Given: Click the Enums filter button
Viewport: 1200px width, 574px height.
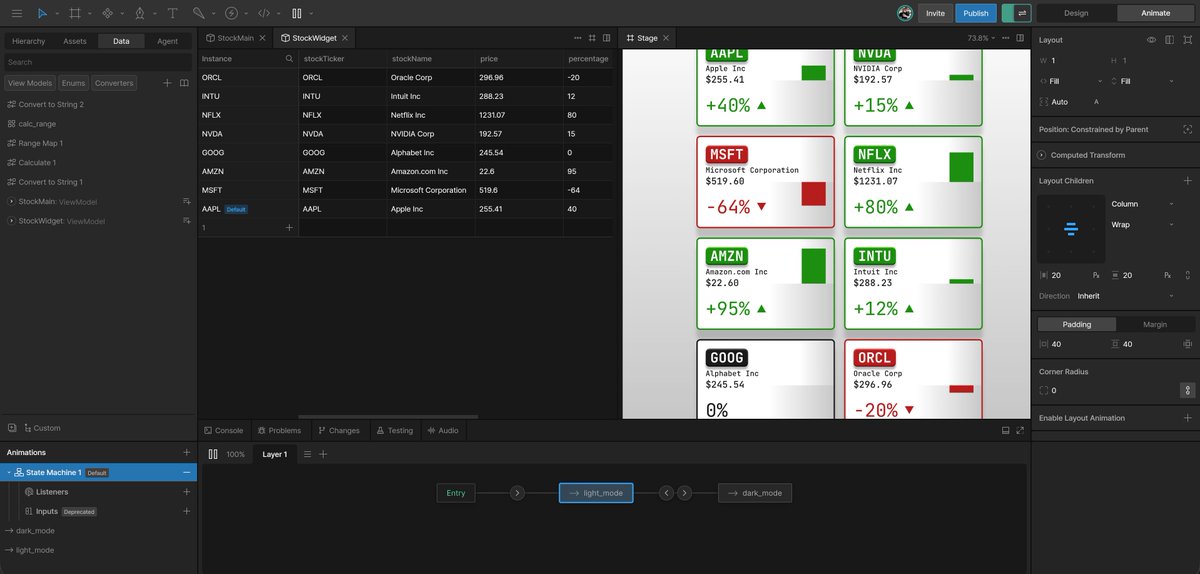Looking at the screenshot, I should (73, 83).
